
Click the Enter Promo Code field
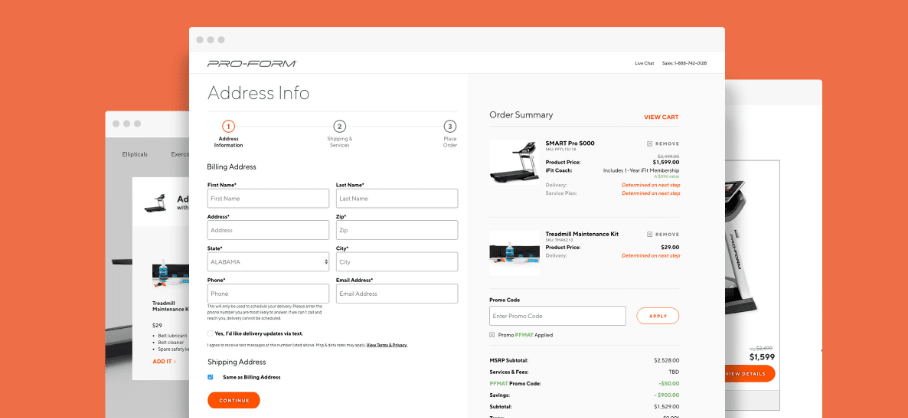pos(558,316)
